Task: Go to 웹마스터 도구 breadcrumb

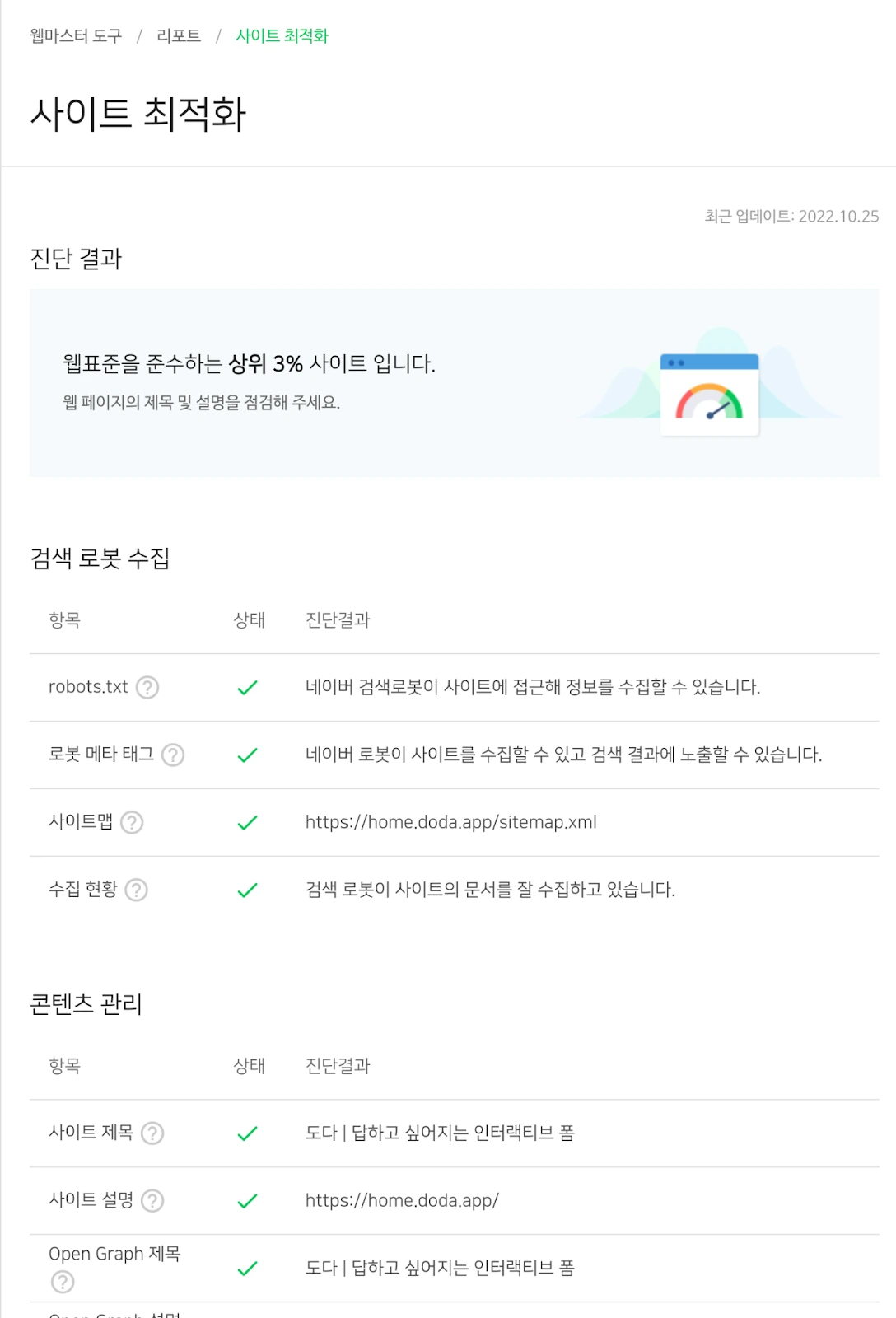Action: [76, 35]
